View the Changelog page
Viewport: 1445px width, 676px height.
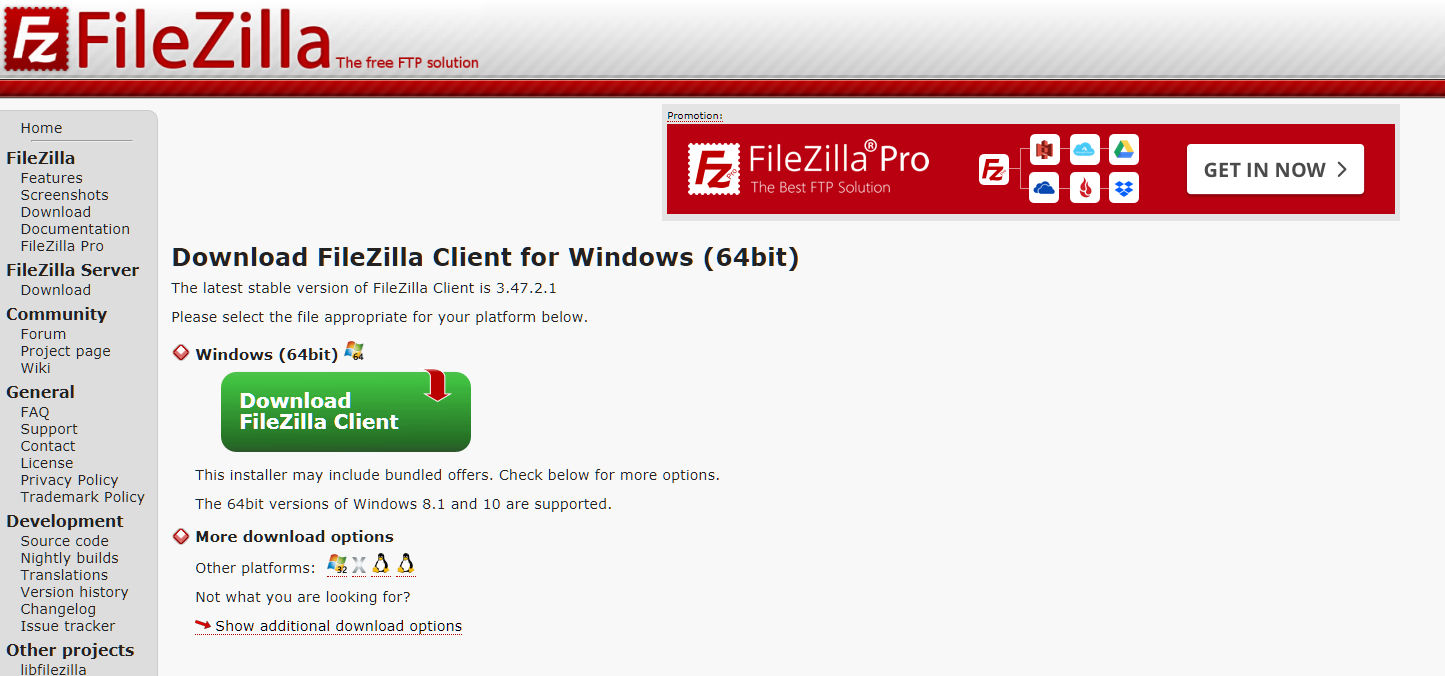58,609
